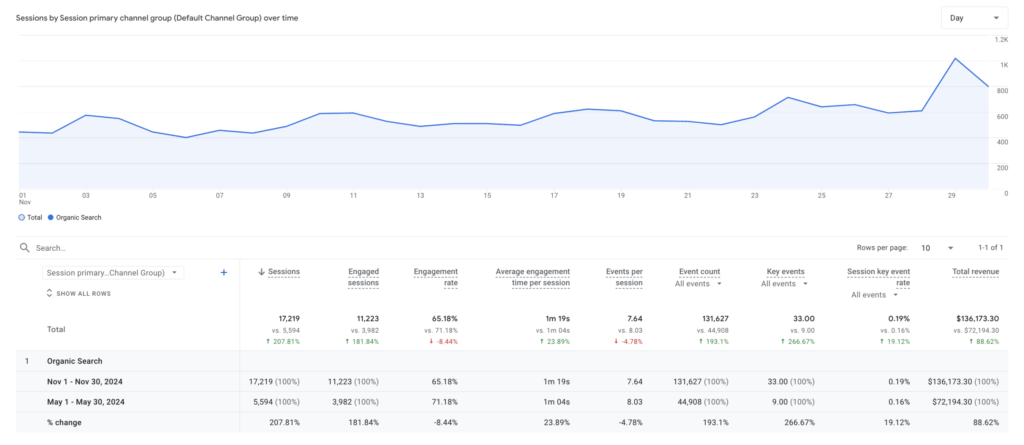Select the Events per session column header
Image resolution: width=1024 pixels, height=445 pixels.
coord(623,277)
